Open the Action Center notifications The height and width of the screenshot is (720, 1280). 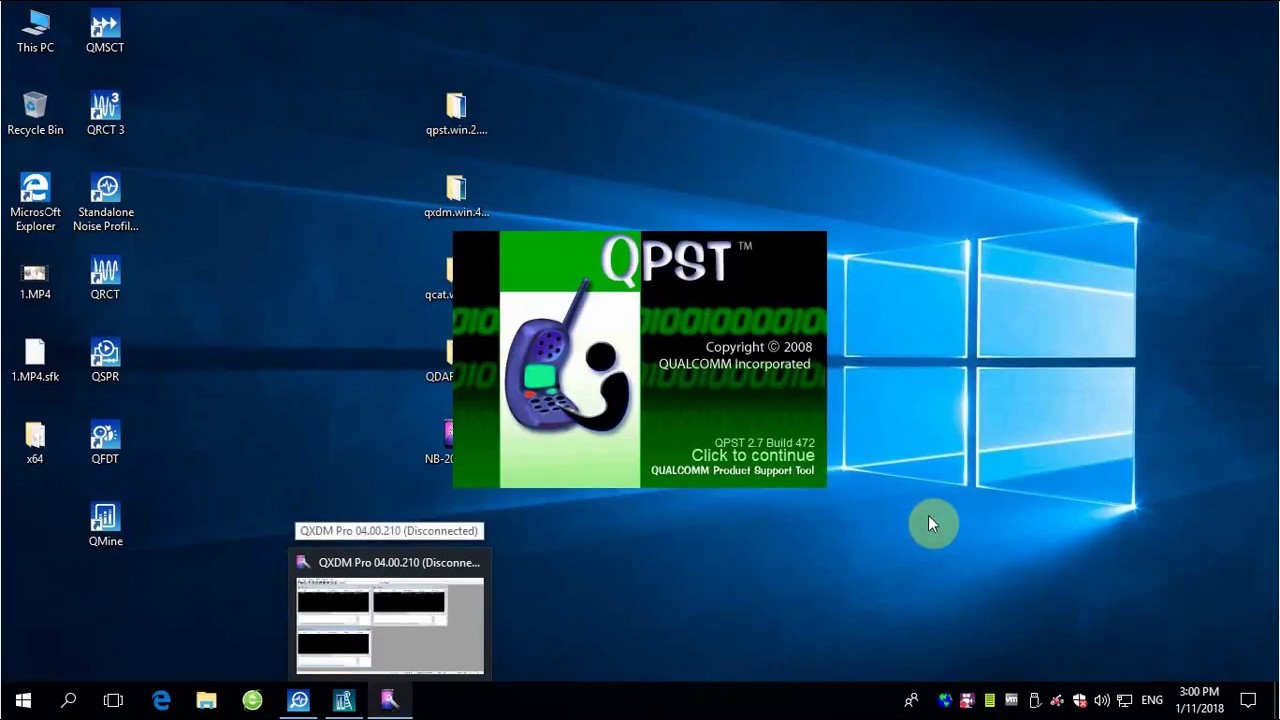pyautogui.click(x=1248, y=700)
